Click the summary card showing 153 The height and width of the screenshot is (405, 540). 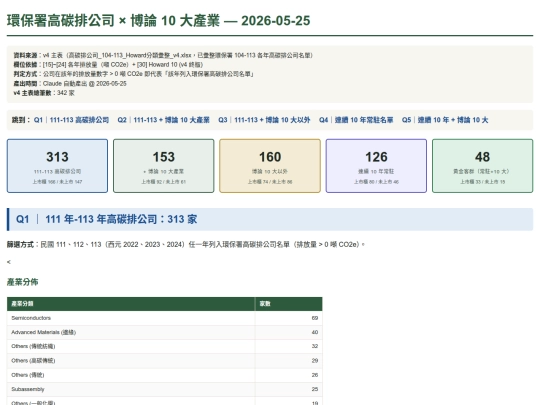point(164,166)
